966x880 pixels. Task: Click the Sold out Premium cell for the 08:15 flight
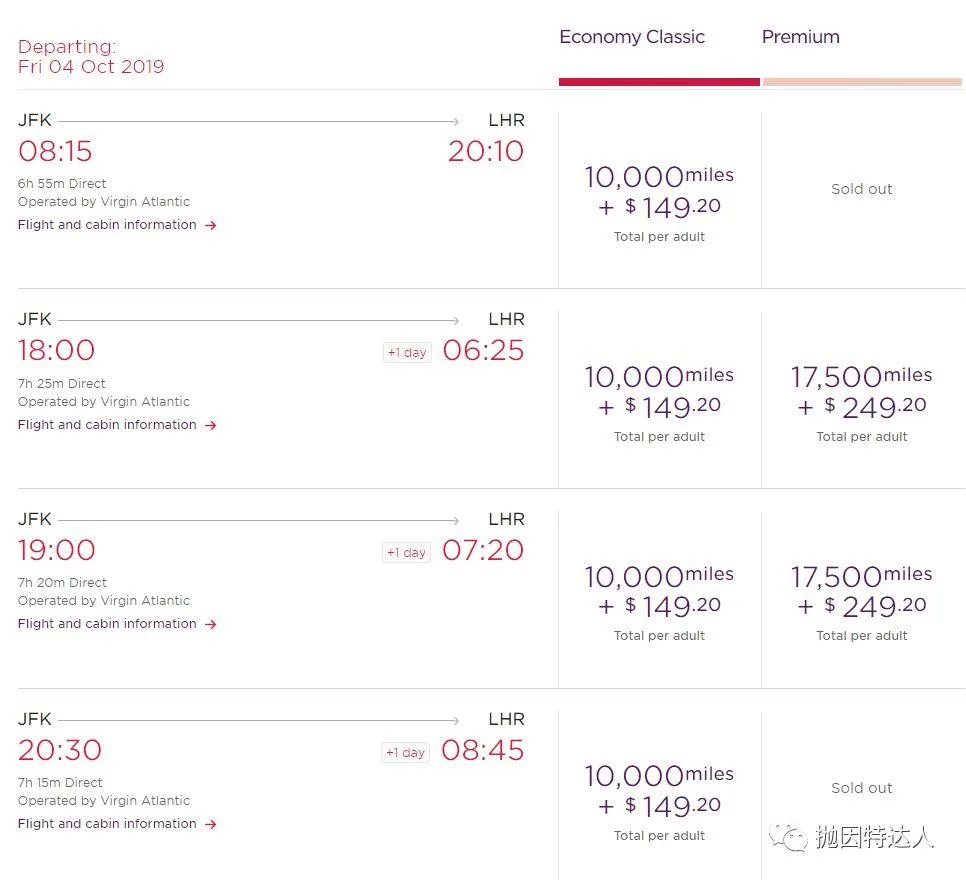point(862,189)
